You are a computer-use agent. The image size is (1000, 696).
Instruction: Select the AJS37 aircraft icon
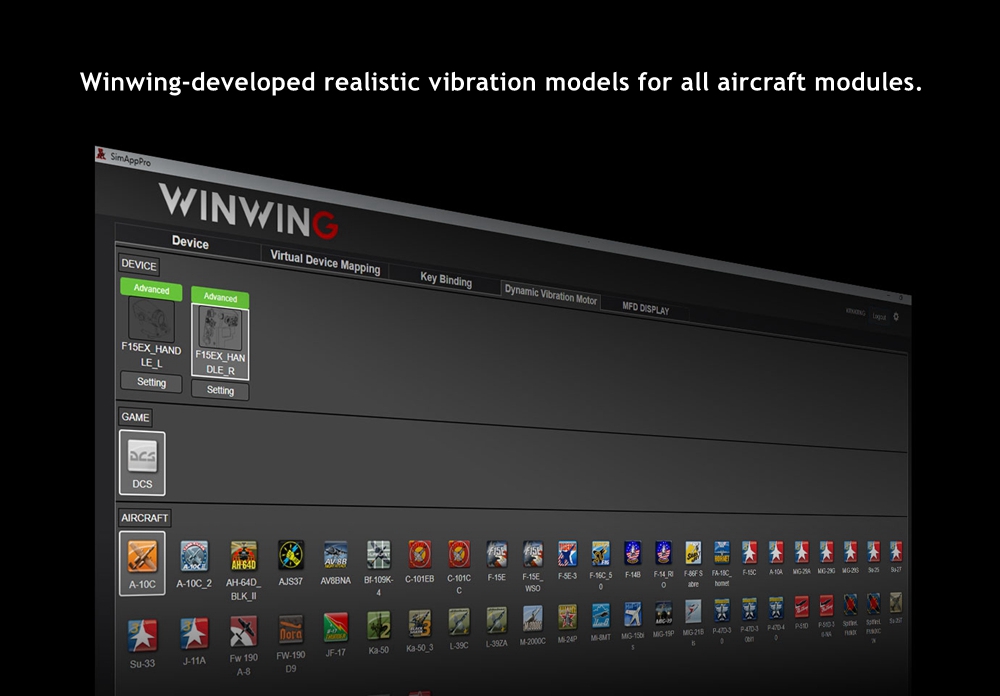click(291, 555)
